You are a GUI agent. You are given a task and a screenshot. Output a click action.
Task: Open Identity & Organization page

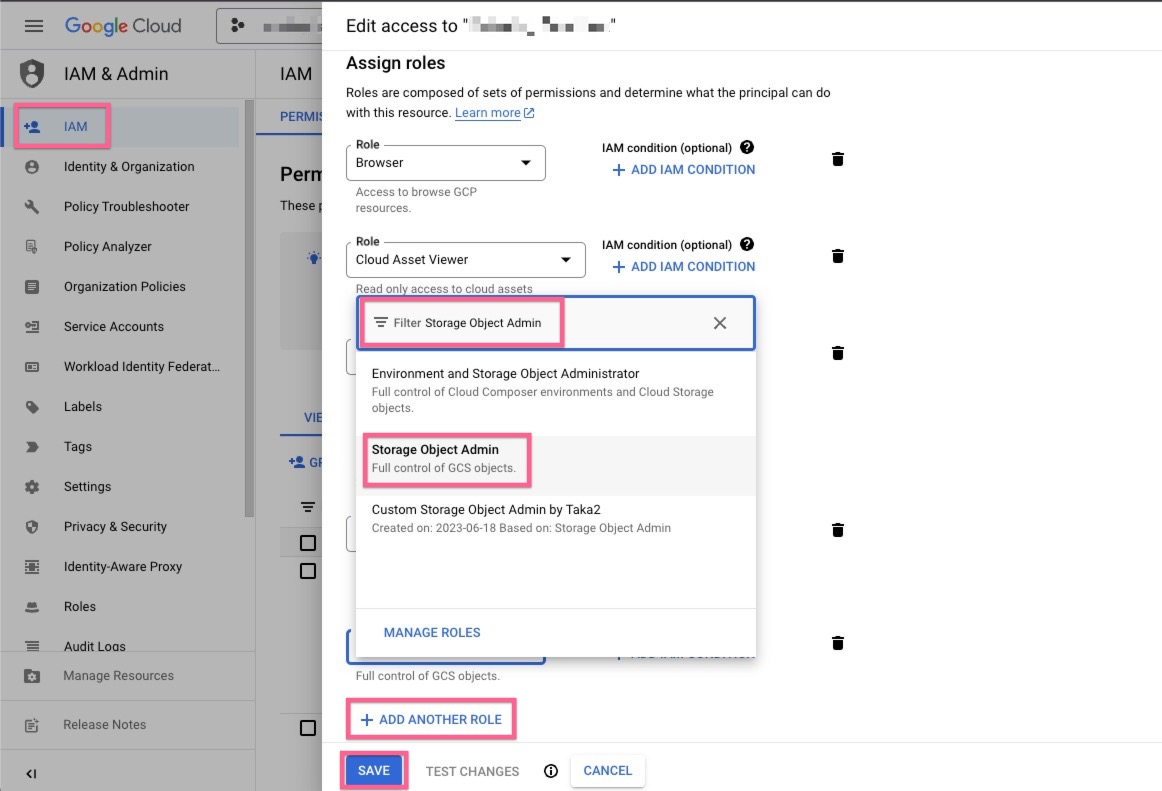point(129,167)
